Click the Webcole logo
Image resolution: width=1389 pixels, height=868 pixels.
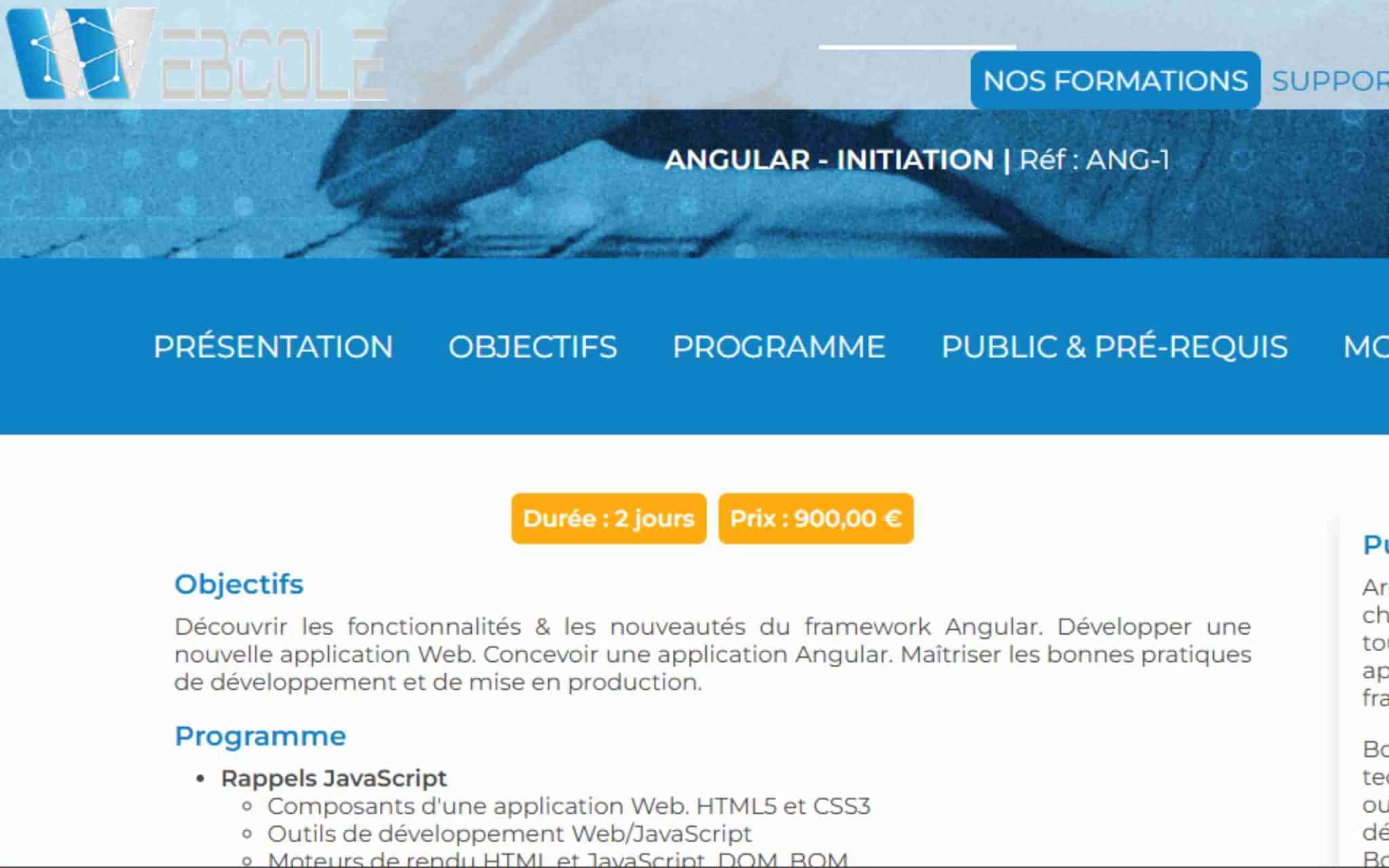(x=197, y=54)
